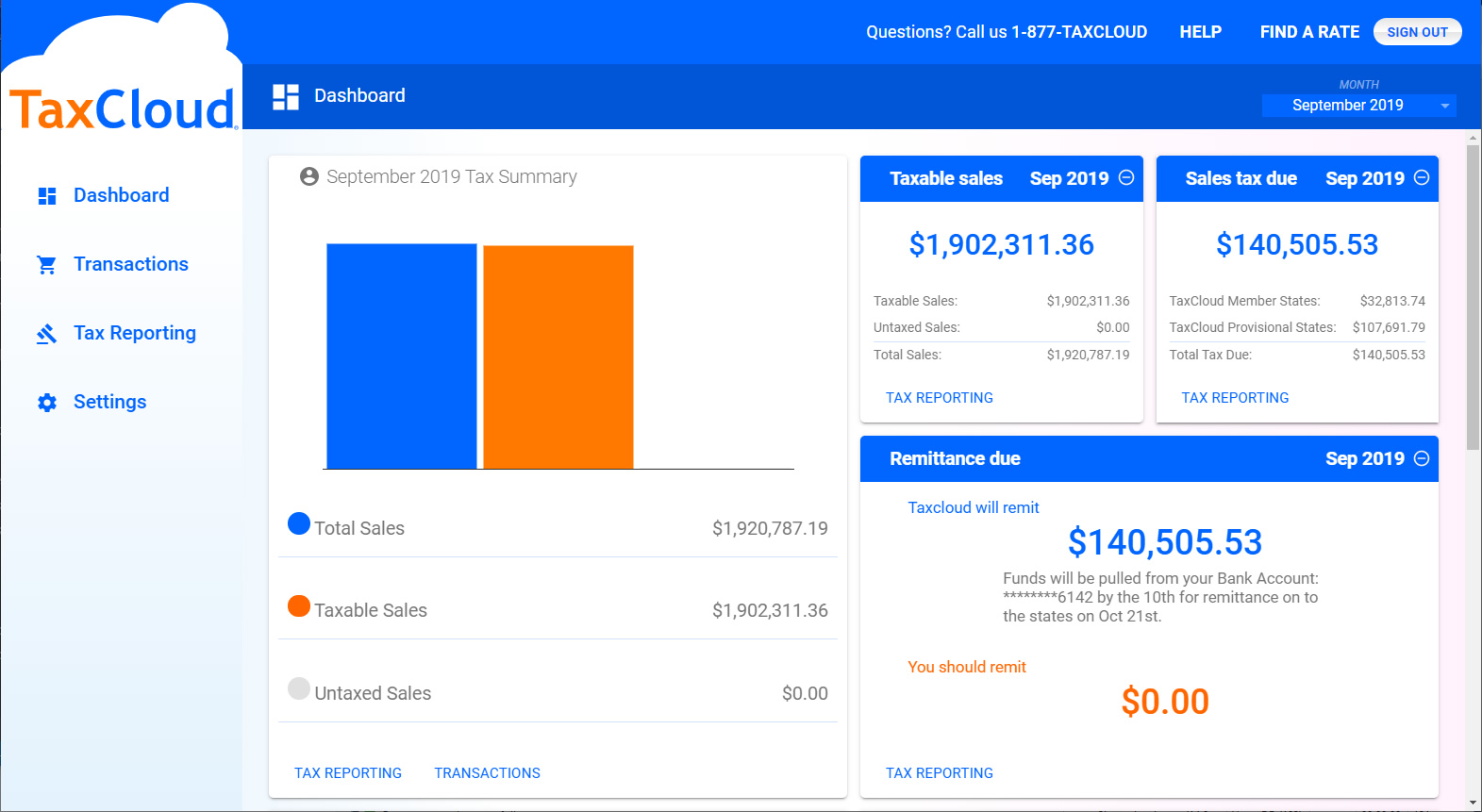Click the page vertical scrollbar thumb
This screenshot has height=812, width=1482.
coord(1474,297)
